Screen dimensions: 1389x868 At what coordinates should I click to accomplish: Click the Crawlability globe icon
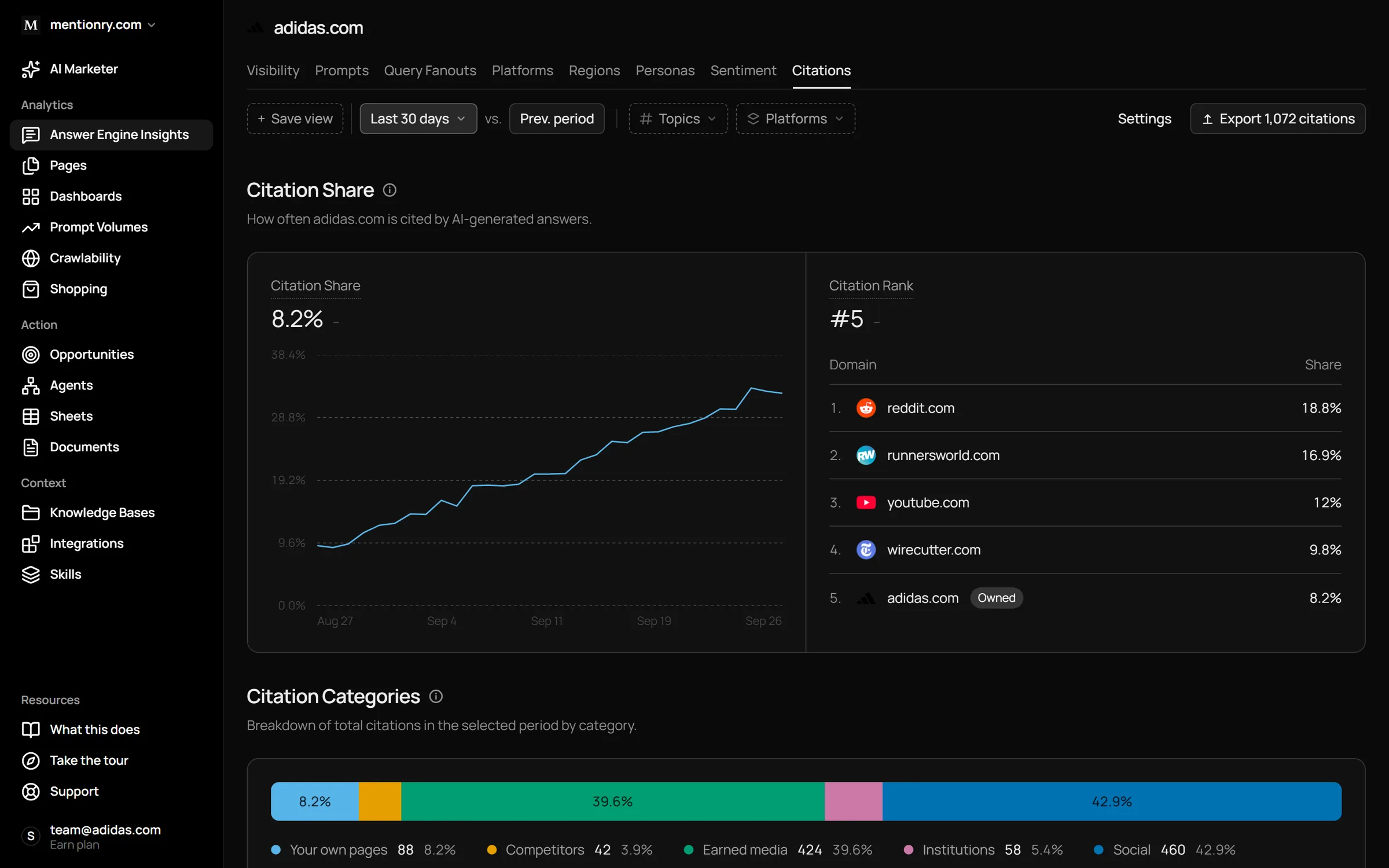coord(31,258)
